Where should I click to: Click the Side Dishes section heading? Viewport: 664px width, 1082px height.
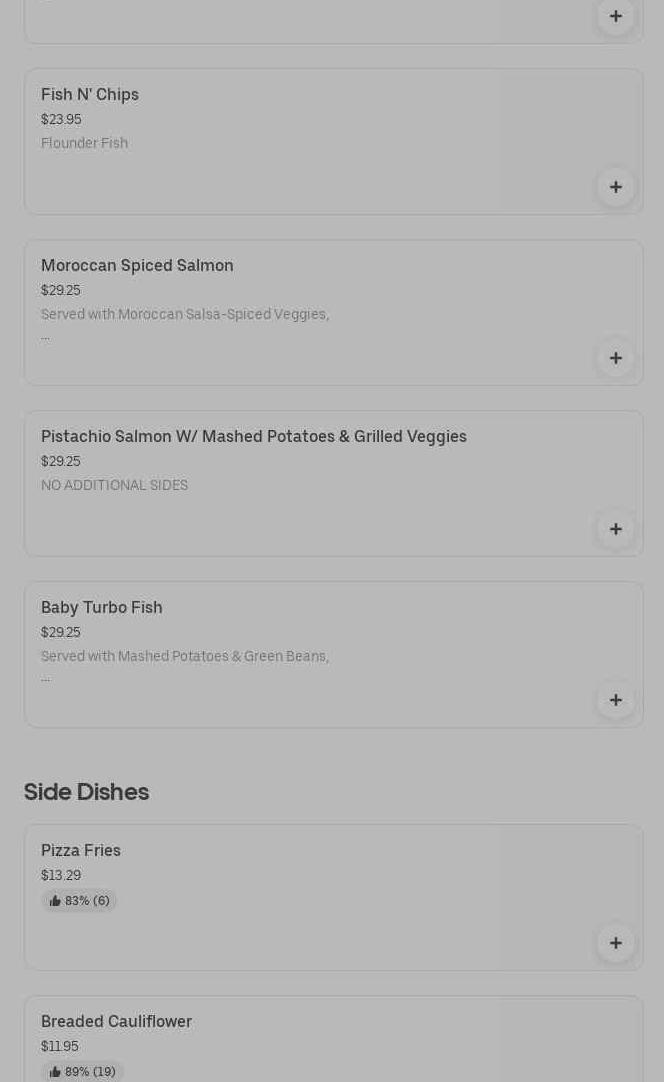(86, 792)
